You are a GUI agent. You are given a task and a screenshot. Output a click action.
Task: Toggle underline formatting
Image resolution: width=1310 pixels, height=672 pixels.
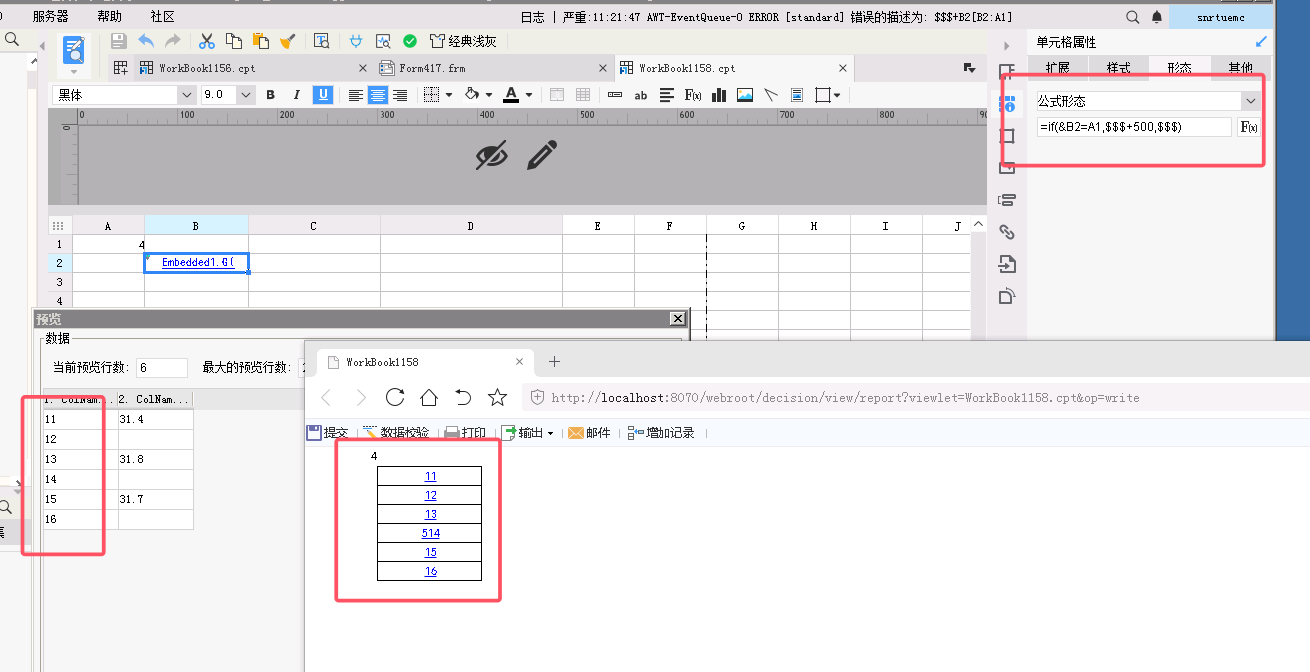tap(323, 95)
